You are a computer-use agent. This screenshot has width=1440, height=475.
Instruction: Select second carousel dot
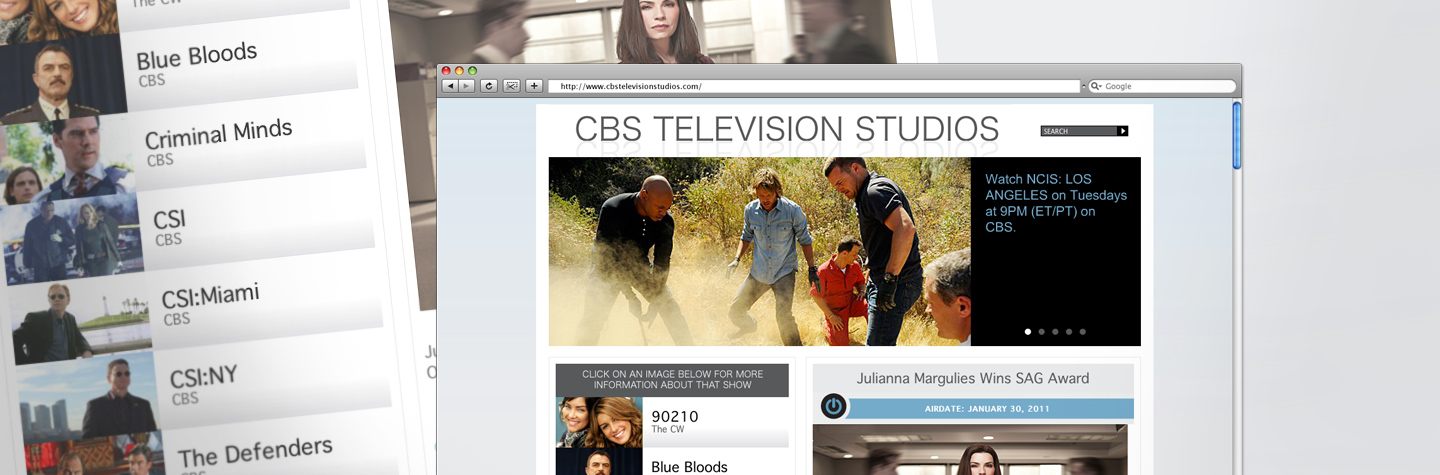coord(1041,331)
